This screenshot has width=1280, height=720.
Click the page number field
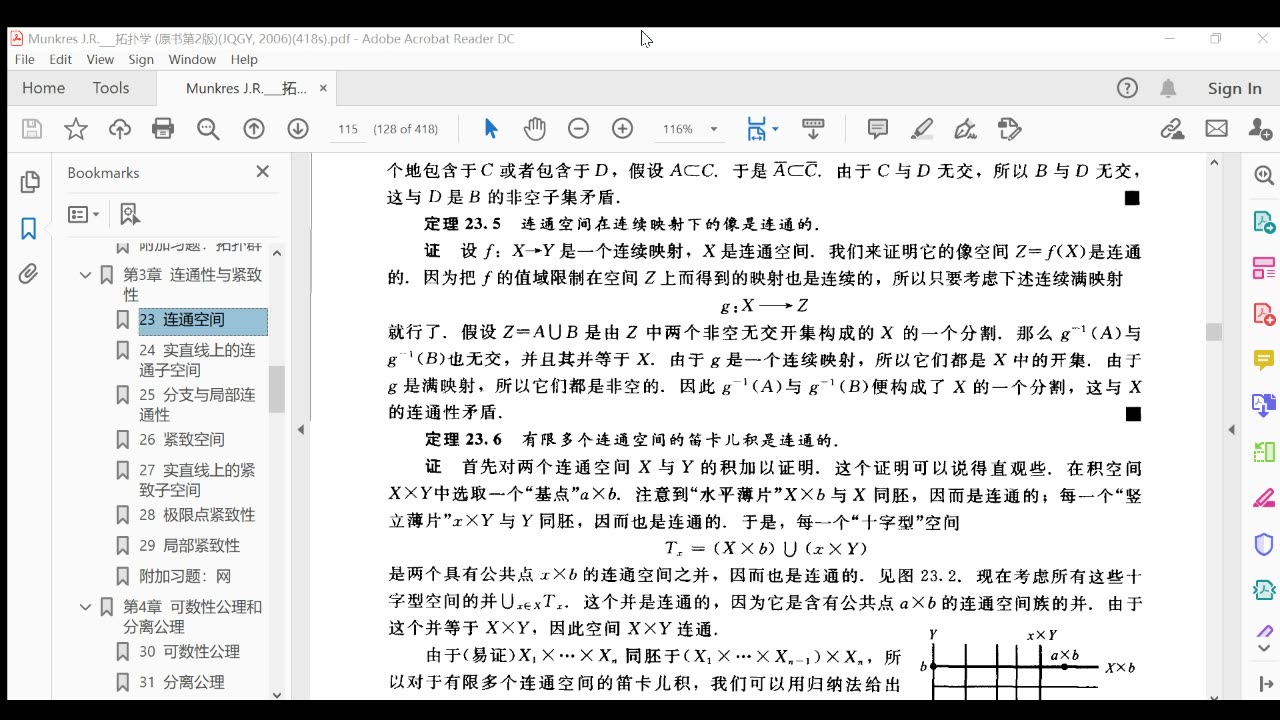click(348, 129)
